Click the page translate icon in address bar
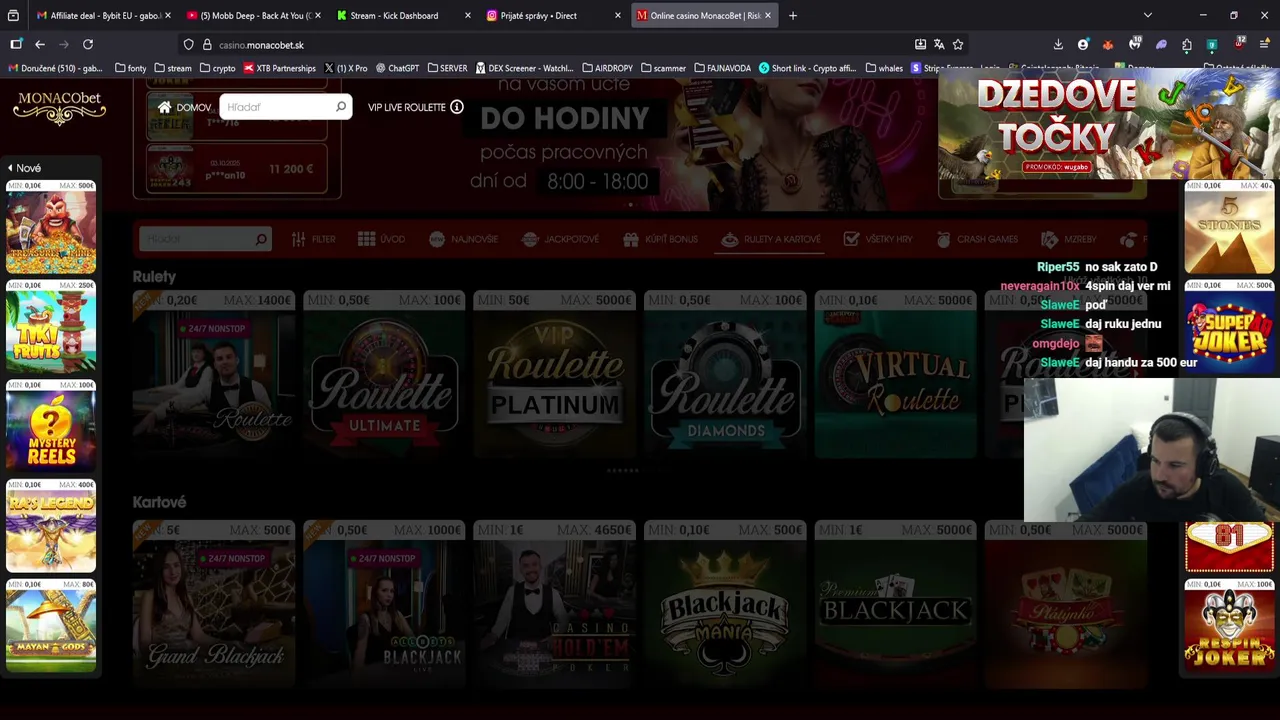Image resolution: width=1280 pixels, height=720 pixels. point(939,45)
